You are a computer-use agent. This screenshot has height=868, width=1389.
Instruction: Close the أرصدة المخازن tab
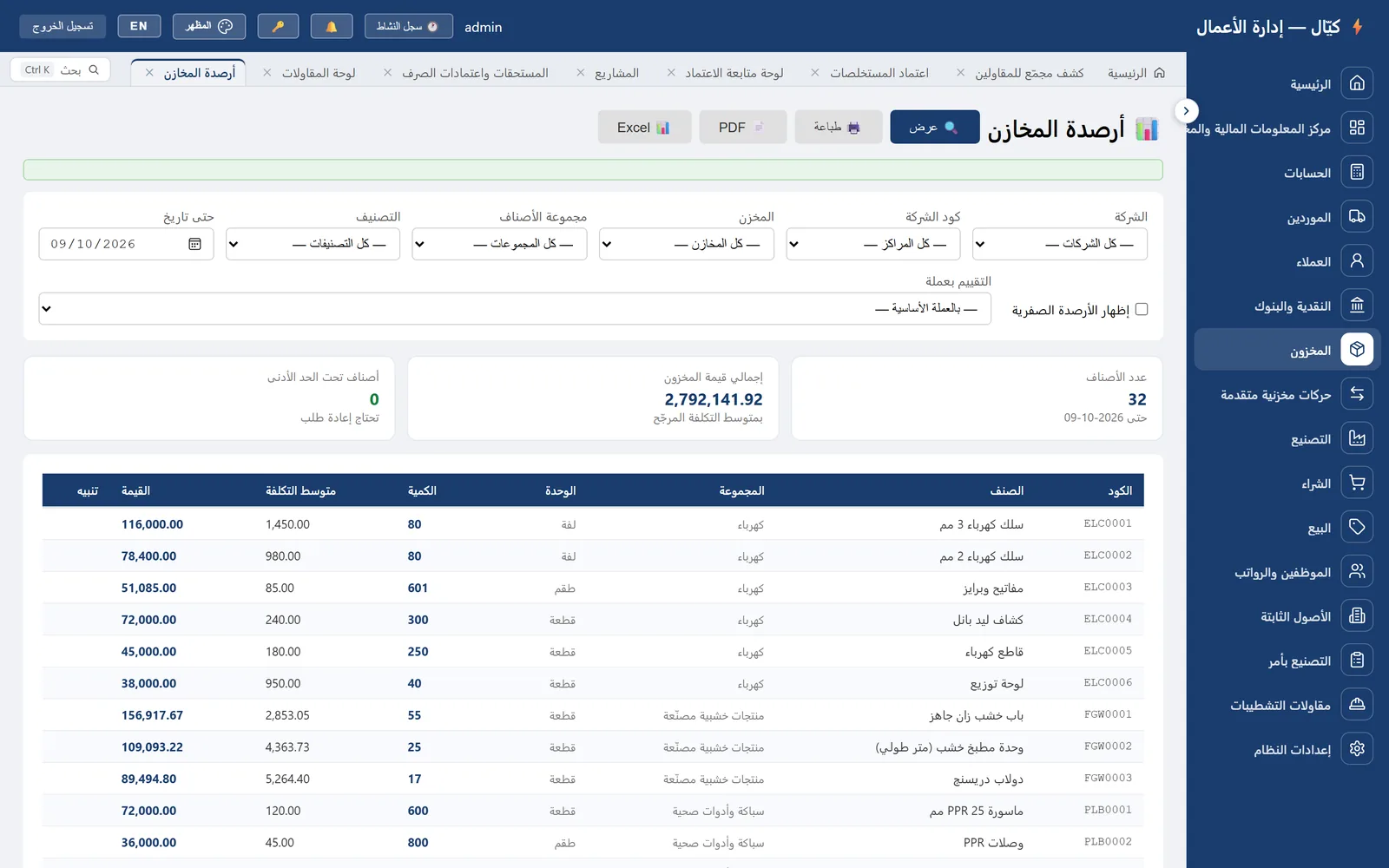click(149, 73)
